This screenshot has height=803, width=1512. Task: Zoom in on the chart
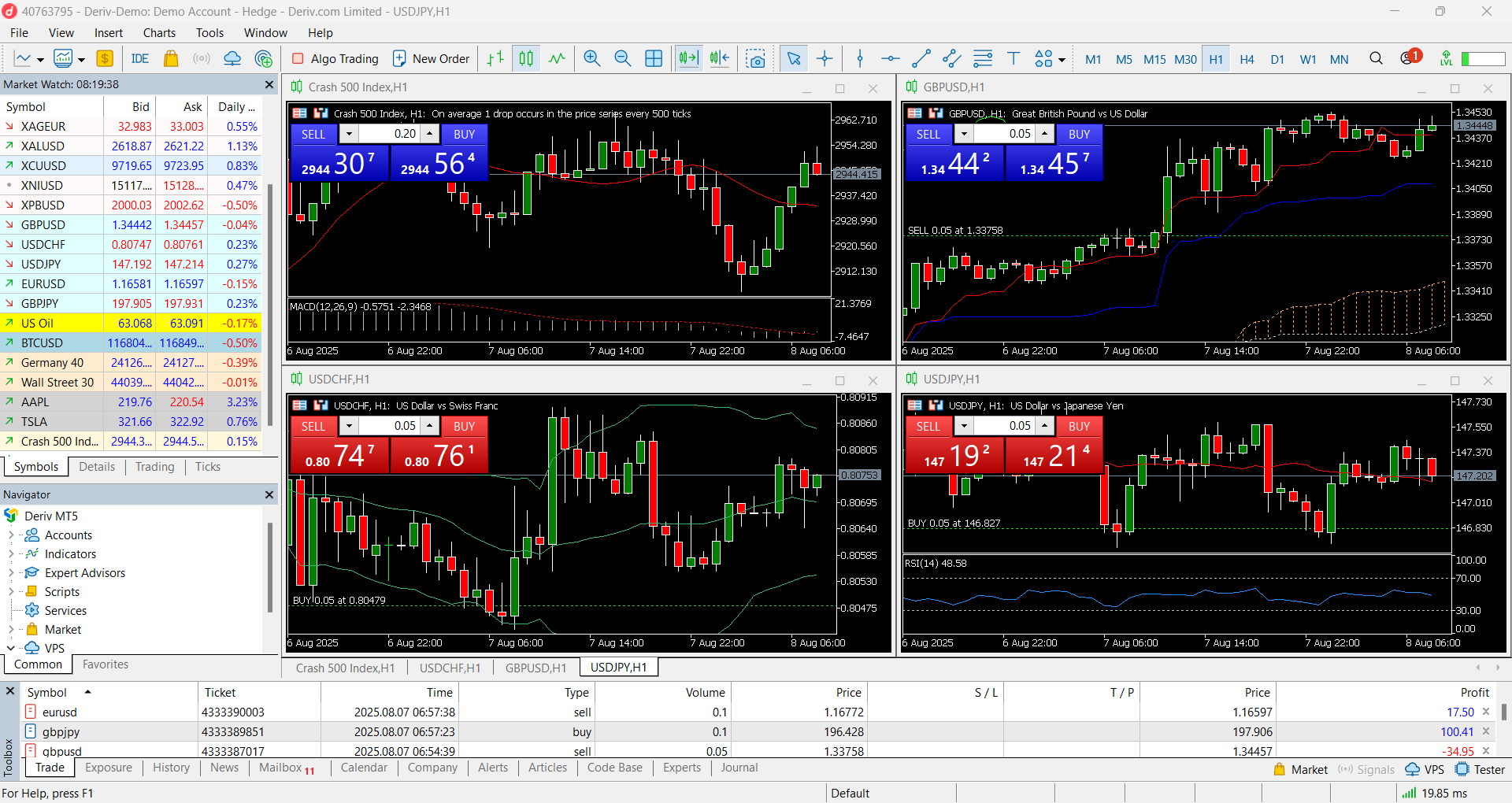[x=592, y=59]
